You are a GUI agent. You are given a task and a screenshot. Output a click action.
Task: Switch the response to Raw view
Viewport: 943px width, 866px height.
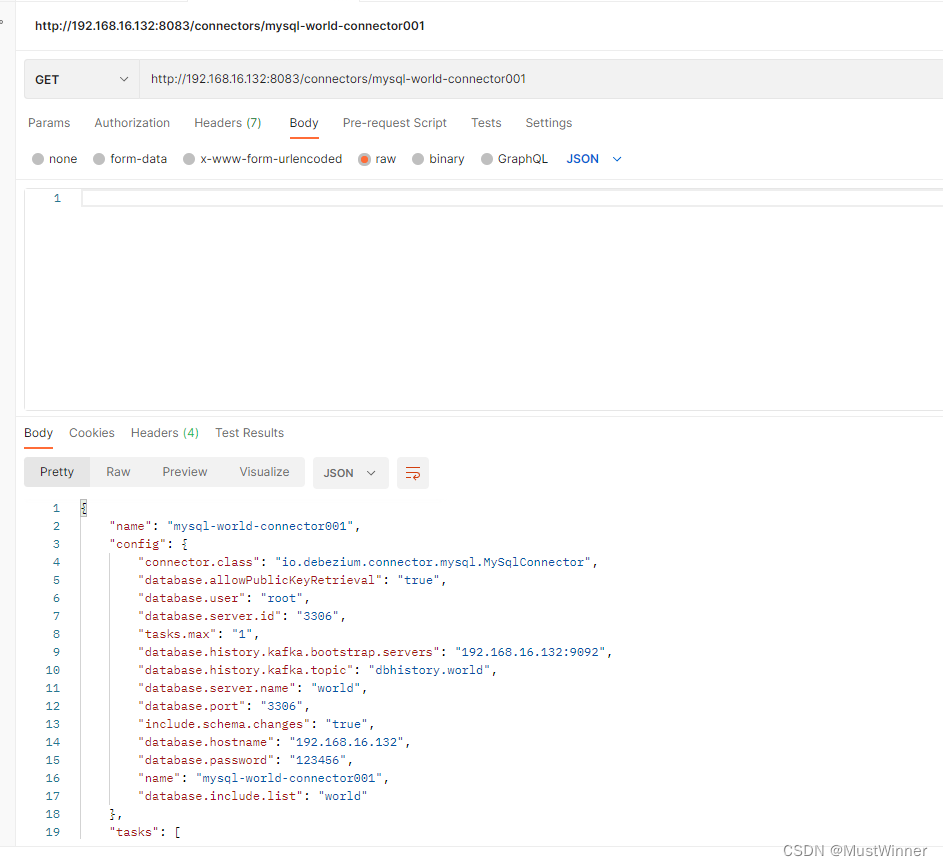(x=117, y=471)
